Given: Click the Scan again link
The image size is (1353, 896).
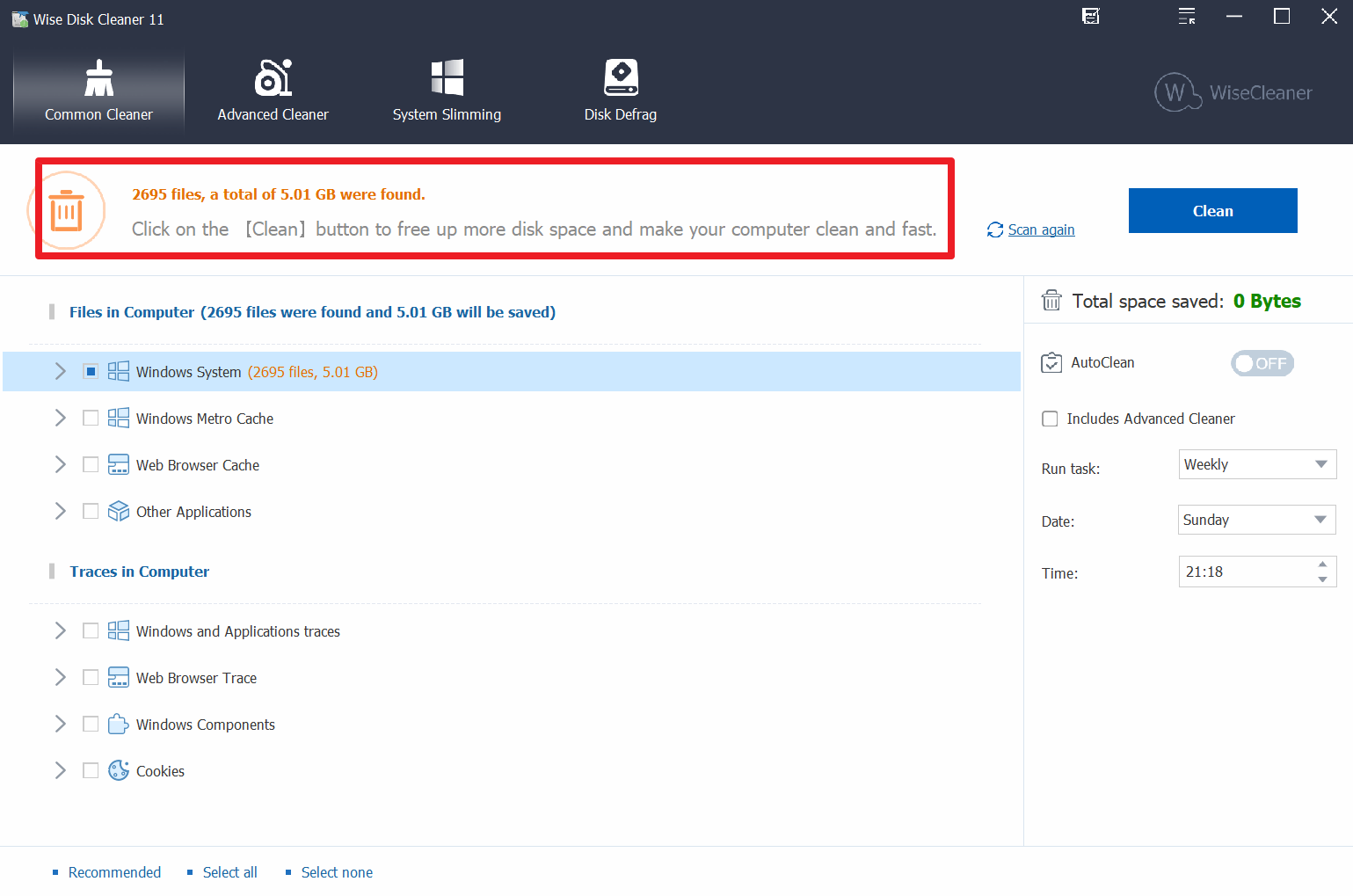Looking at the screenshot, I should (x=1041, y=229).
